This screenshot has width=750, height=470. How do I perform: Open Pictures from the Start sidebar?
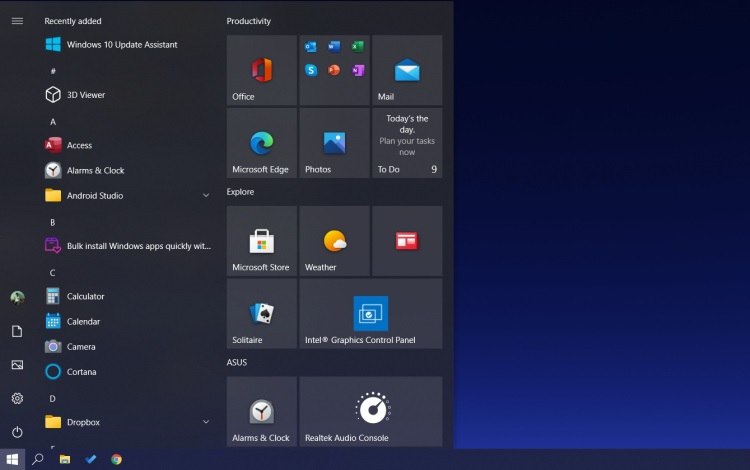[x=17, y=365]
